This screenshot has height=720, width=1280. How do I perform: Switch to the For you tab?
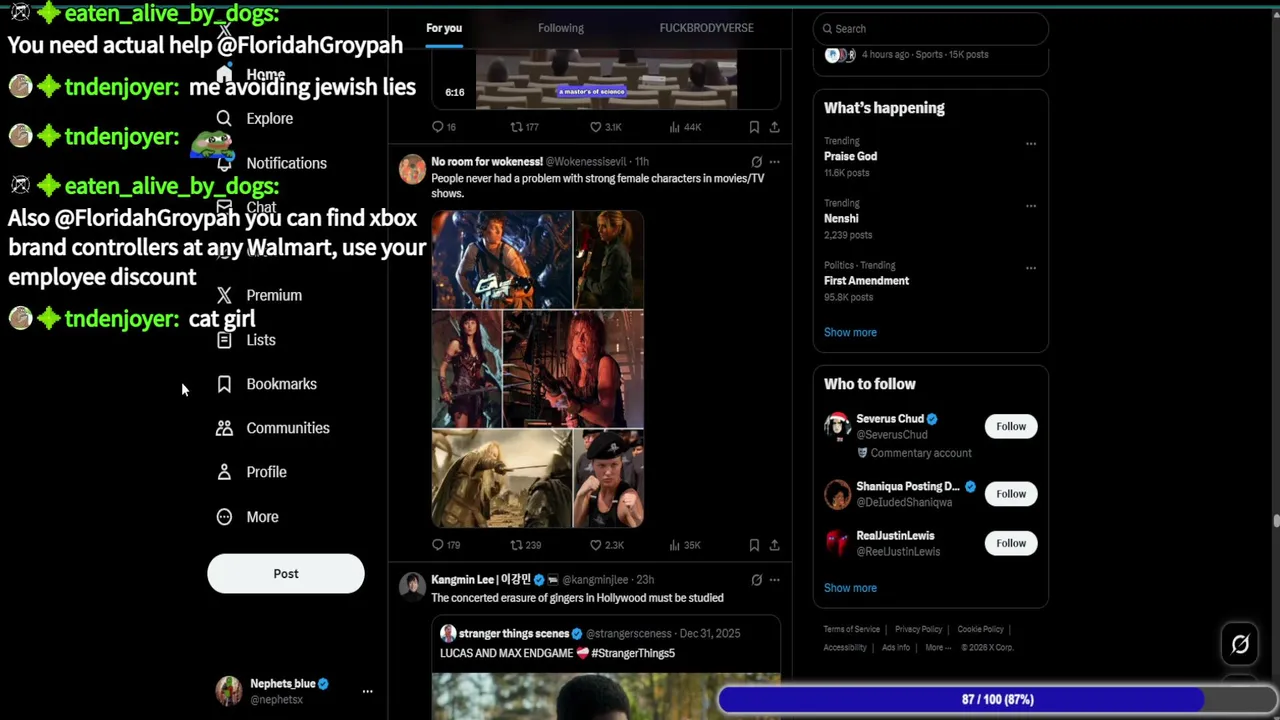pyautogui.click(x=444, y=28)
